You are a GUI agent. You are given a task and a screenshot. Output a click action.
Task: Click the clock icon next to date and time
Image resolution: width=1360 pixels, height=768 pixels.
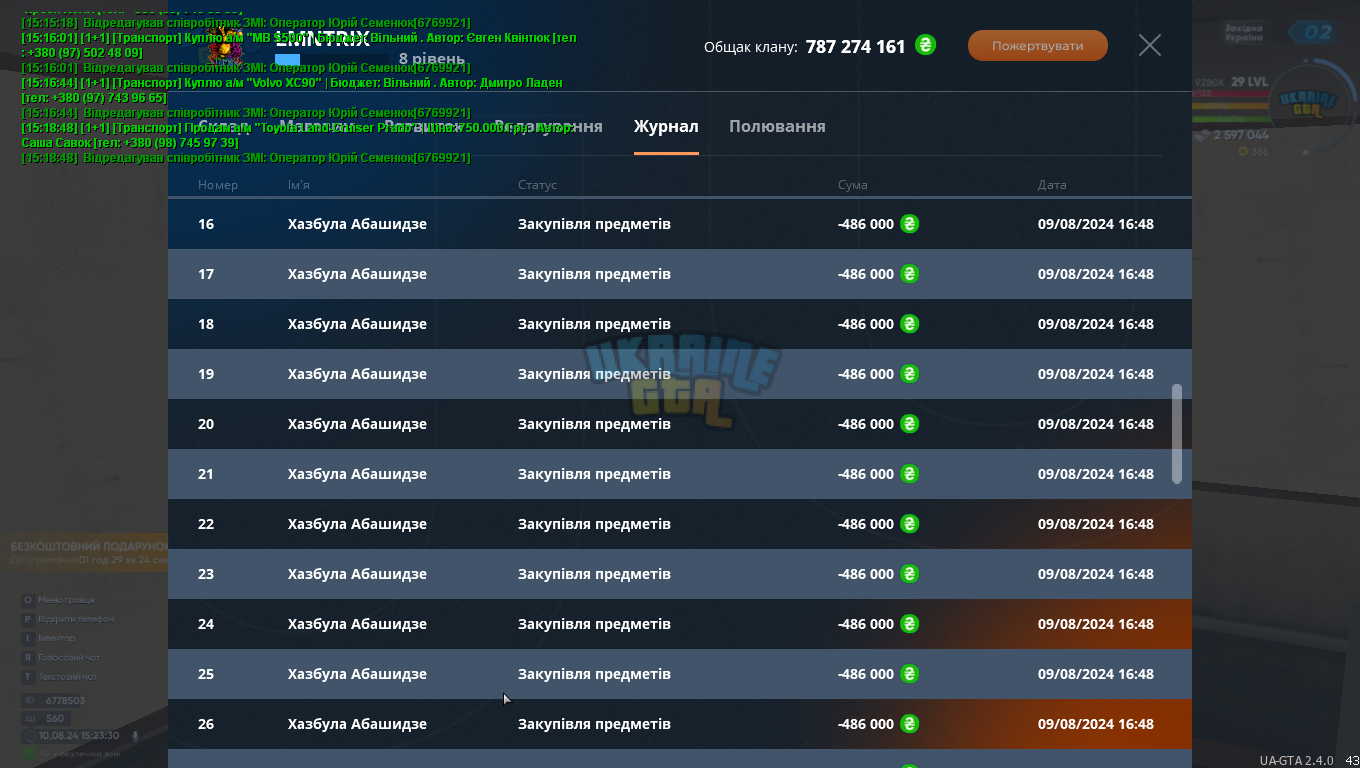click(29, 736)
